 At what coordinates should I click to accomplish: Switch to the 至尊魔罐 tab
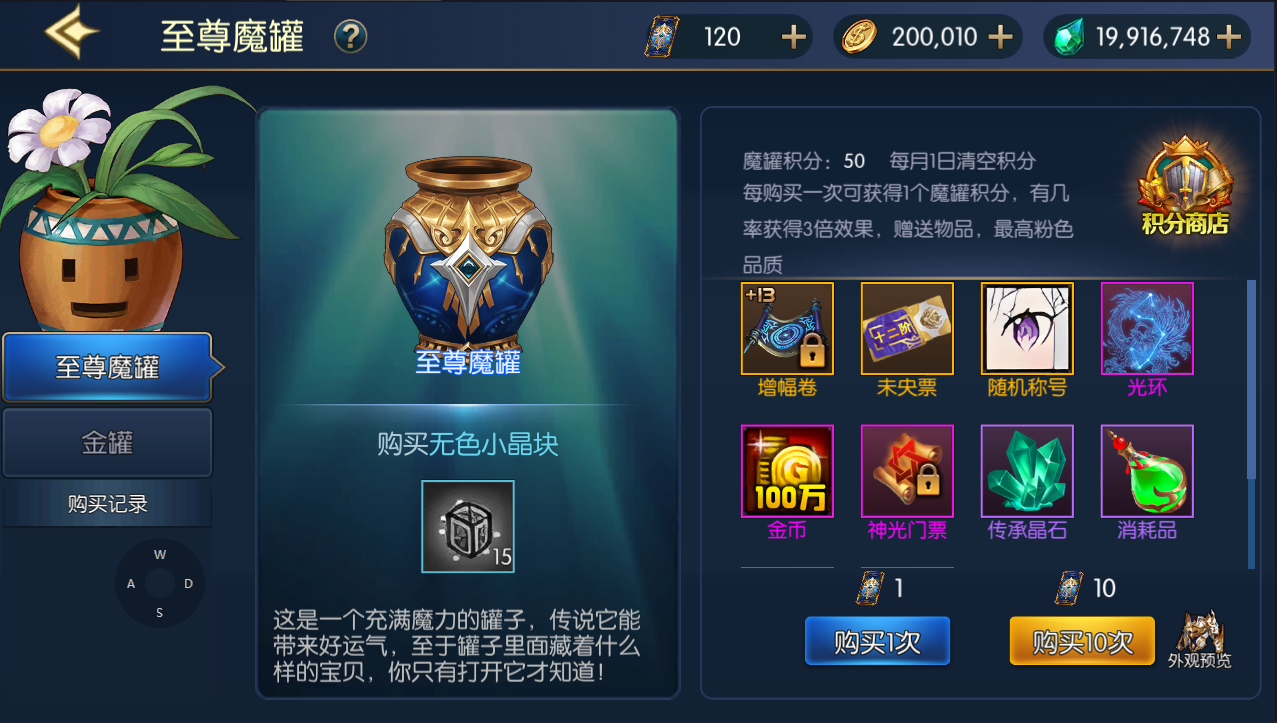pos(108,367)
